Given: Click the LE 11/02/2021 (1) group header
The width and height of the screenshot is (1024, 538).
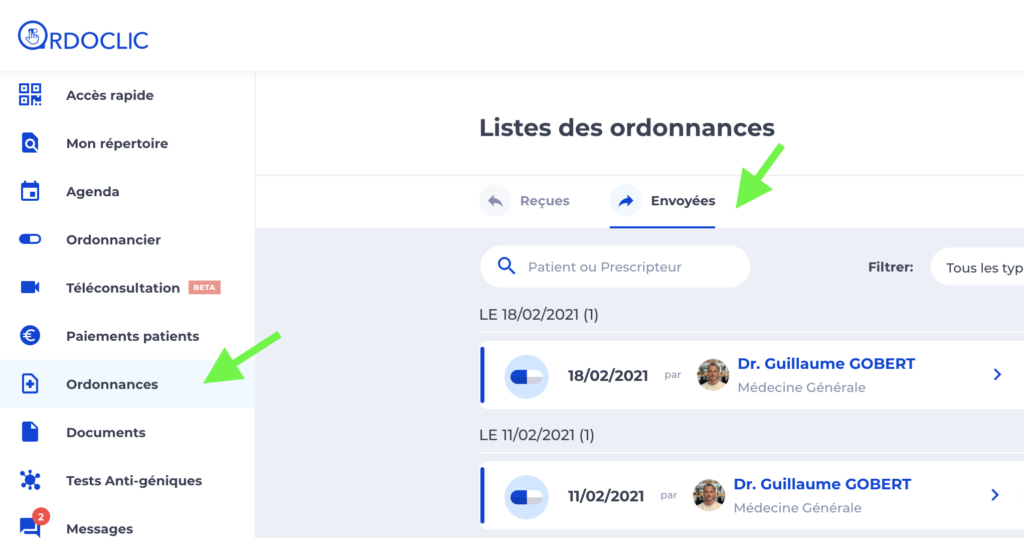Looking at the screenshot, I should click(537, 435).
